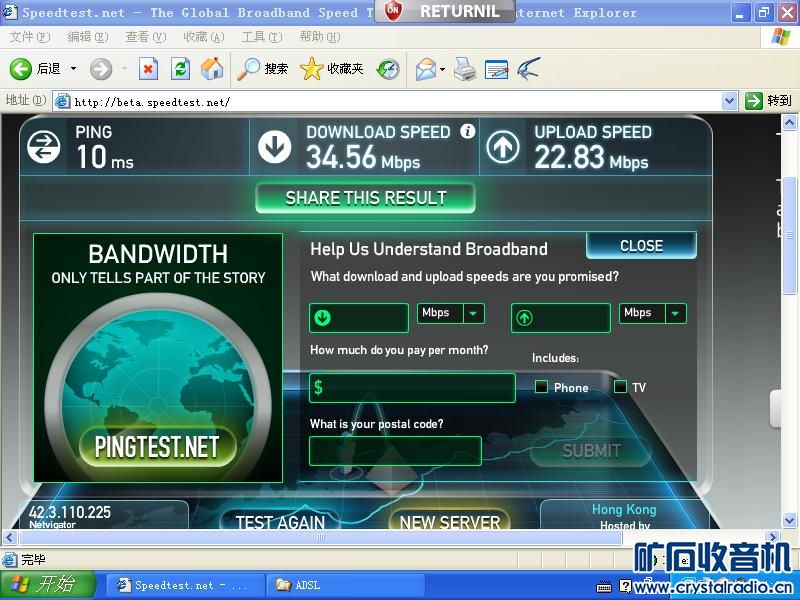Refresh the page using green arrows icon
This screenshot has height=600, width=800.
pyautogui.click(x=180, y=69)
